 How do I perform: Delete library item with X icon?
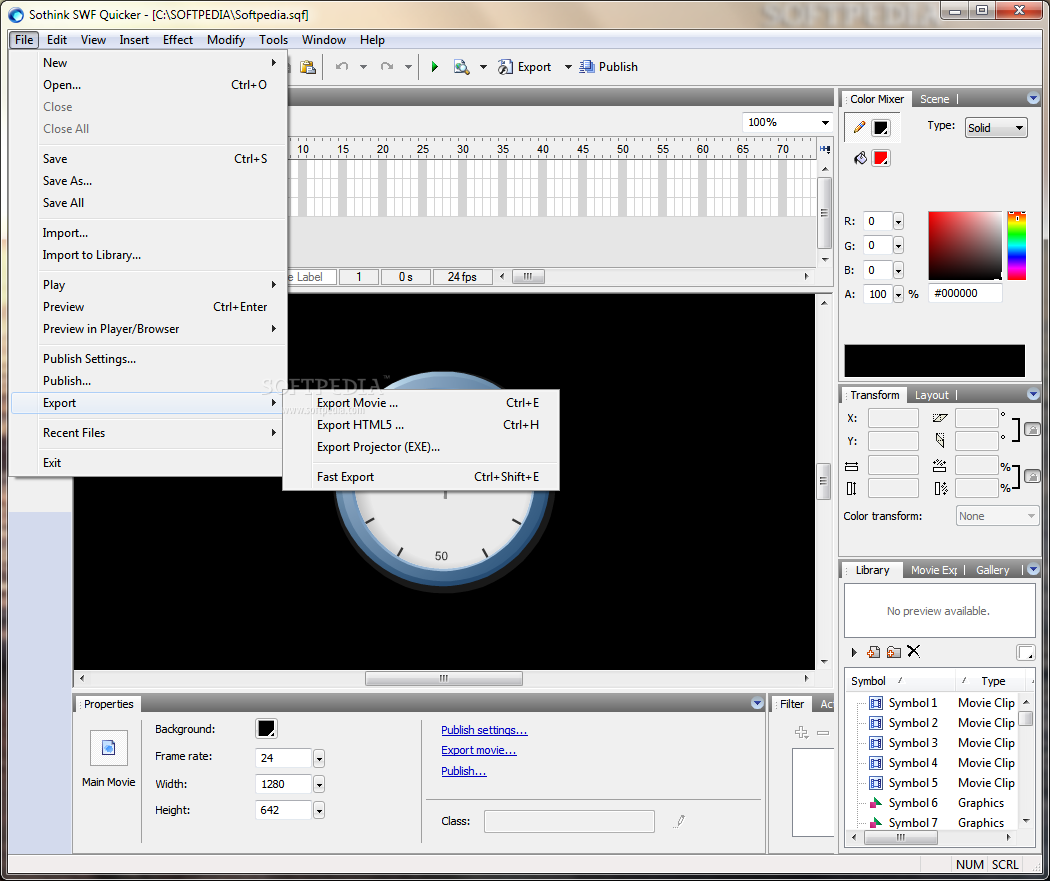[x=913, y=651]
